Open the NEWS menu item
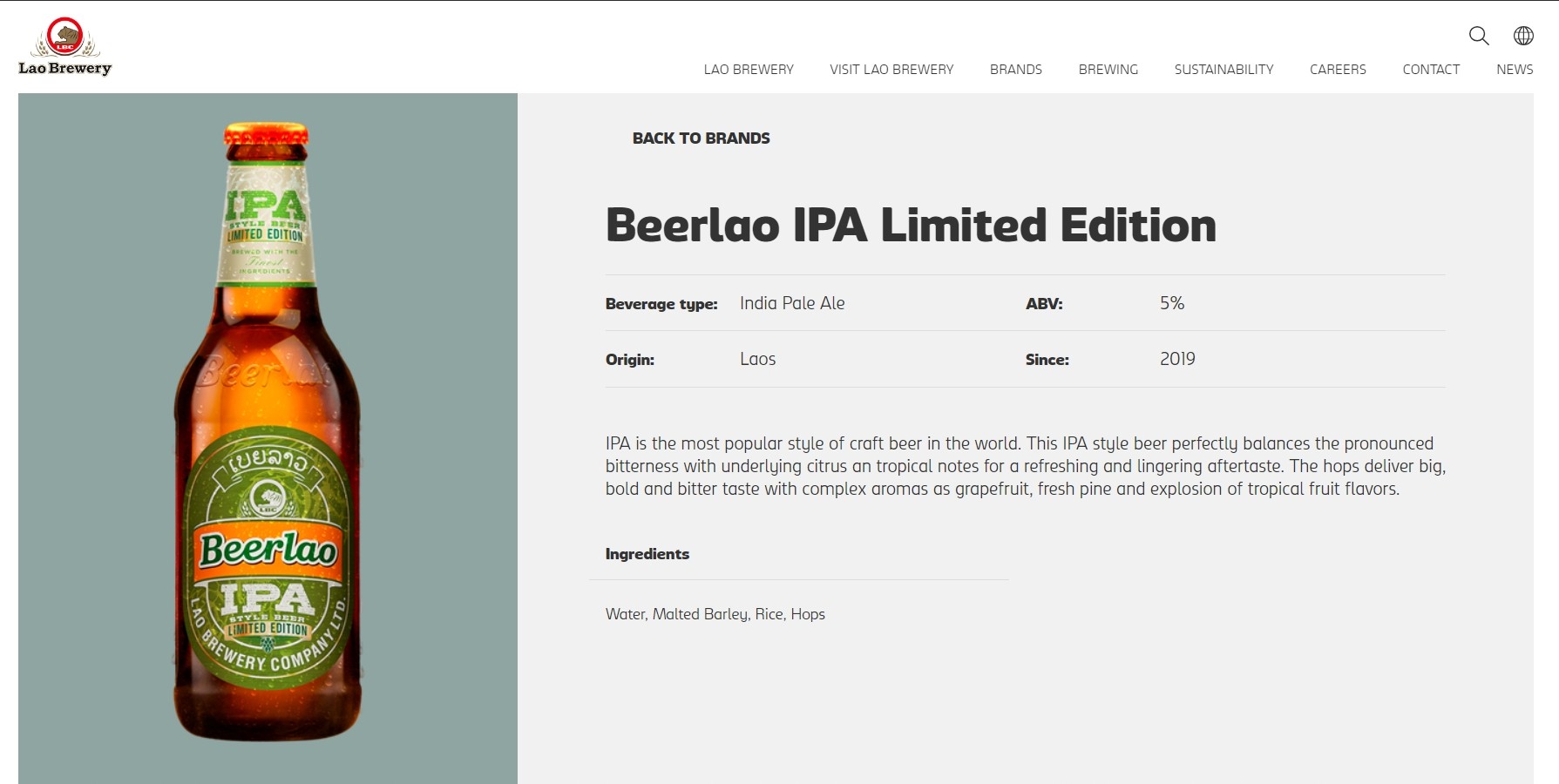 point(1515,70)
